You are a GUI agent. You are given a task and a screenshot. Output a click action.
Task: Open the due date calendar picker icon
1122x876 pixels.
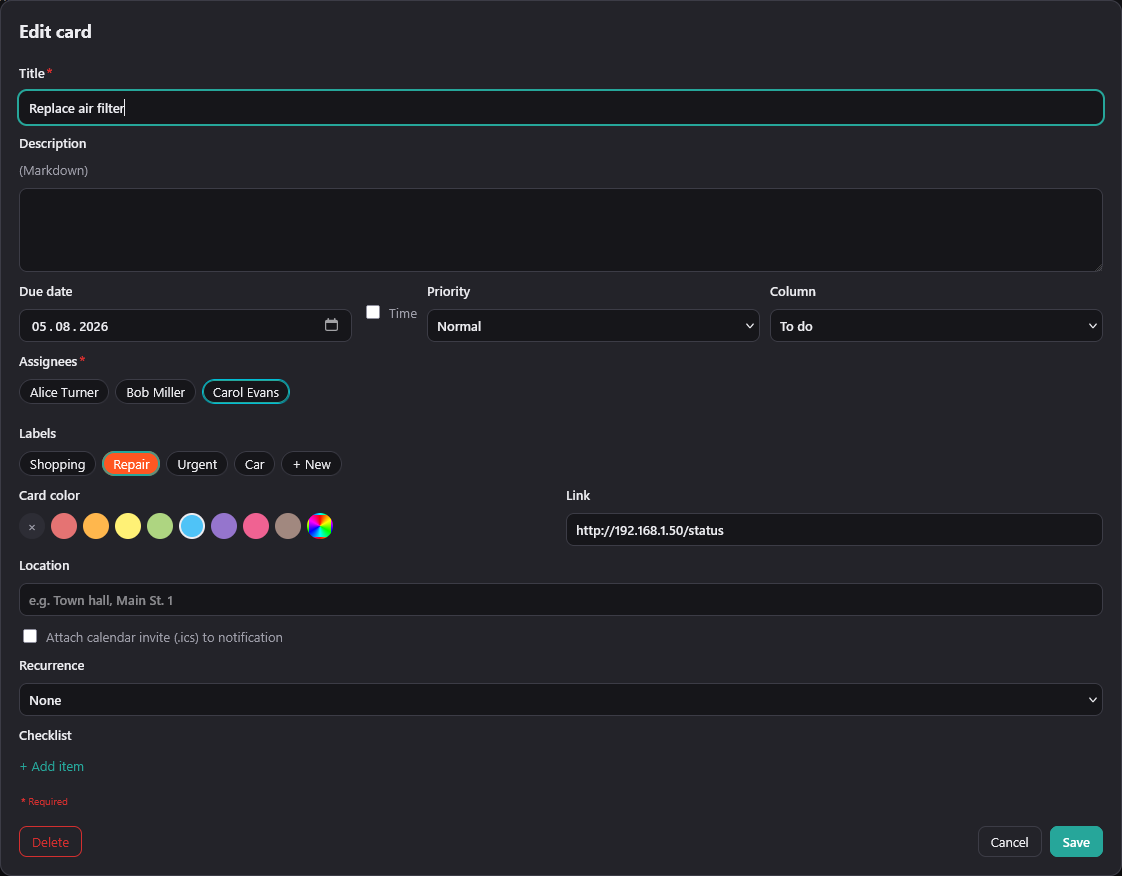[331, 325]
